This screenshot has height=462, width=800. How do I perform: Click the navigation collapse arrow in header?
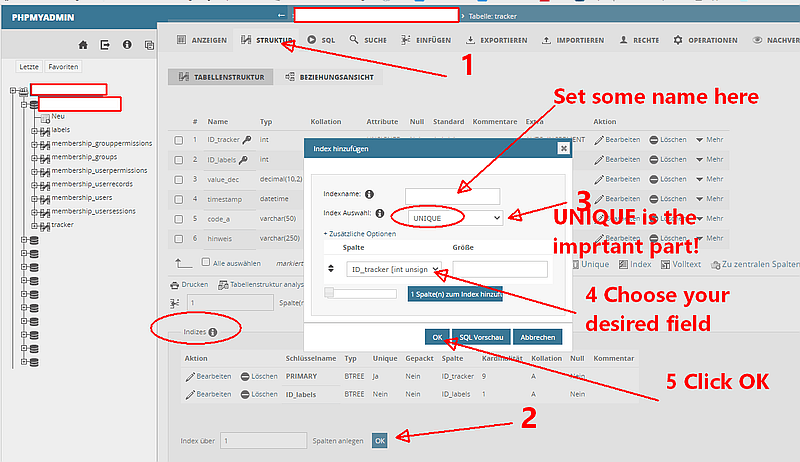pos(281,15)
